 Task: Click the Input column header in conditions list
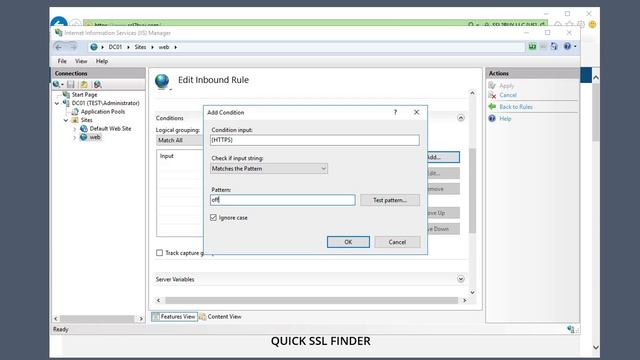click(167, 156)
